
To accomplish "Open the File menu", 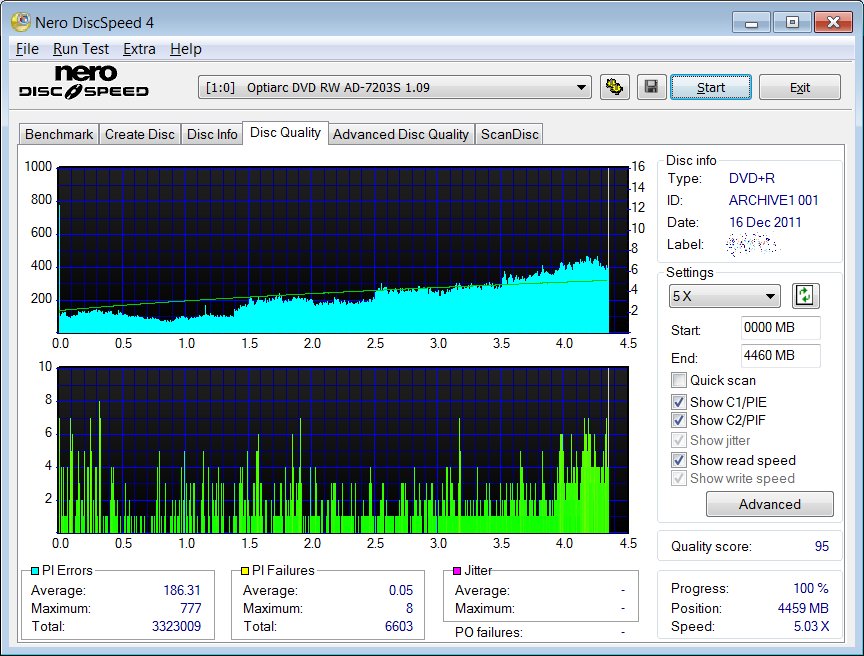I will (x=27, y=49).
